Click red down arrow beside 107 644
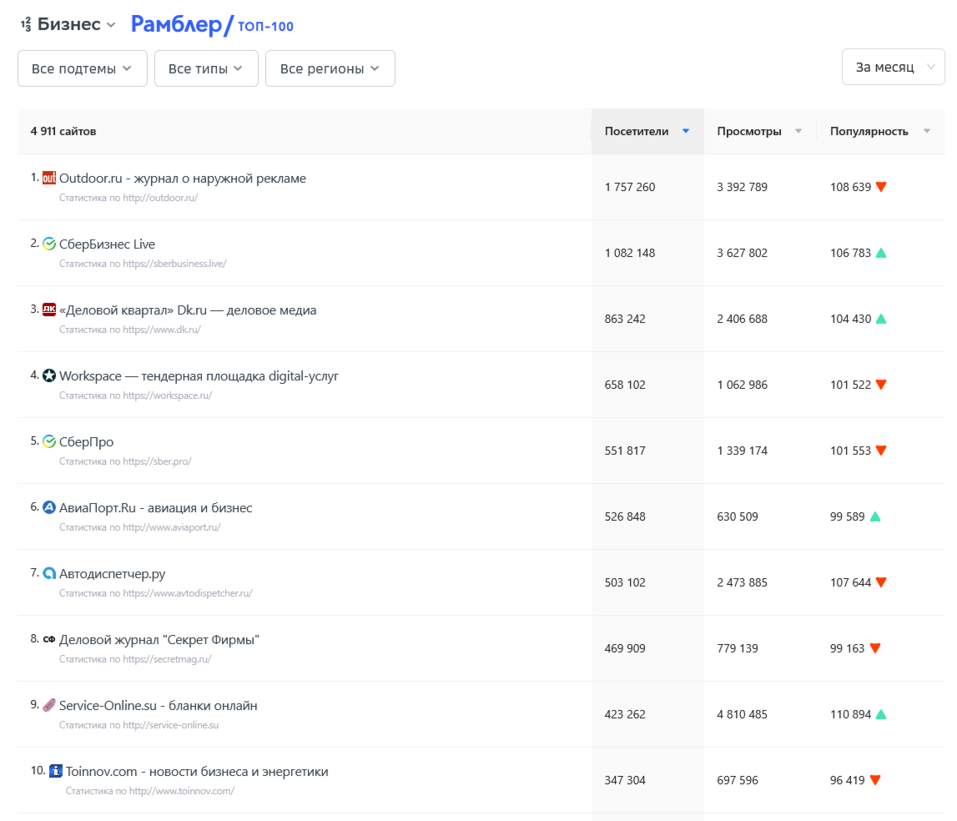The height and width of the screenshot is (821, 957). [881, 582]
